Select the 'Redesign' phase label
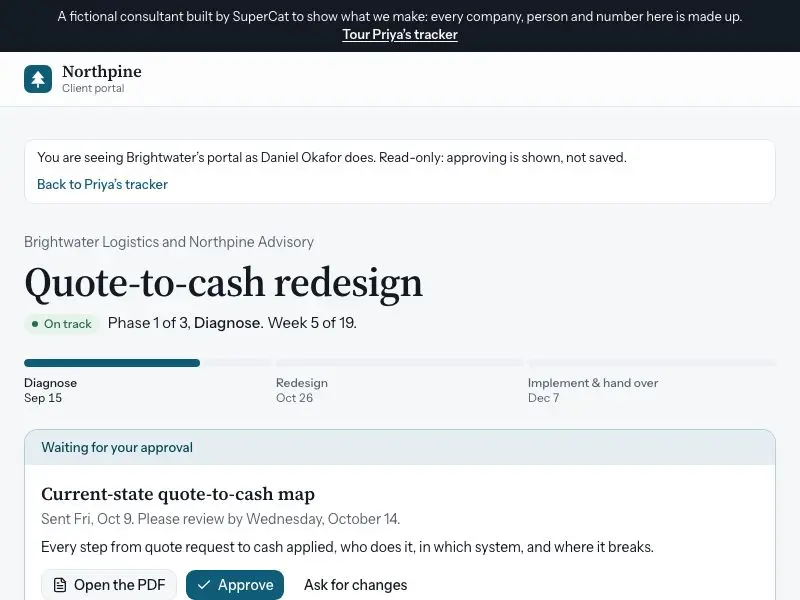This screenshot has width=800, height=600. 302,383
